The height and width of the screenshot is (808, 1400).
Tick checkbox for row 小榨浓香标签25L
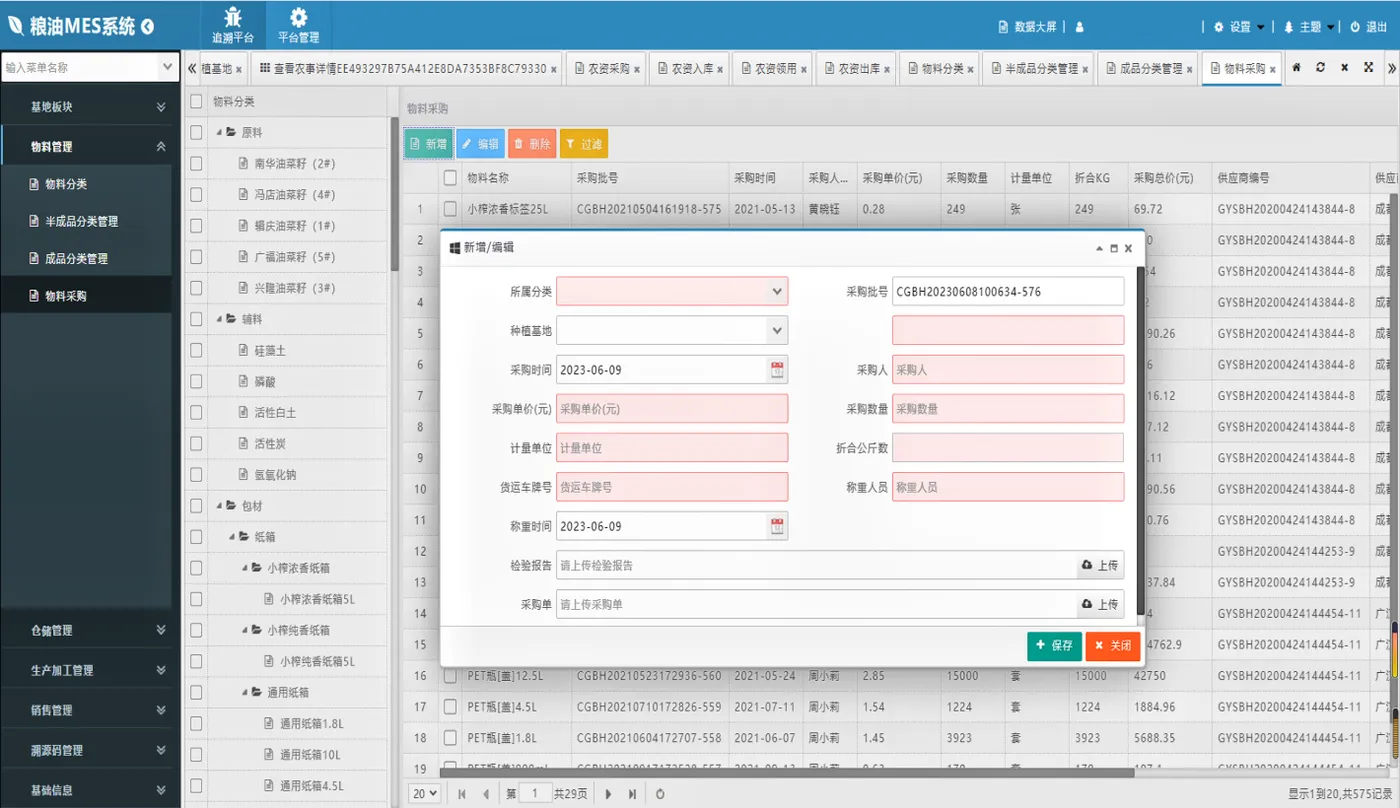(450, 209)
